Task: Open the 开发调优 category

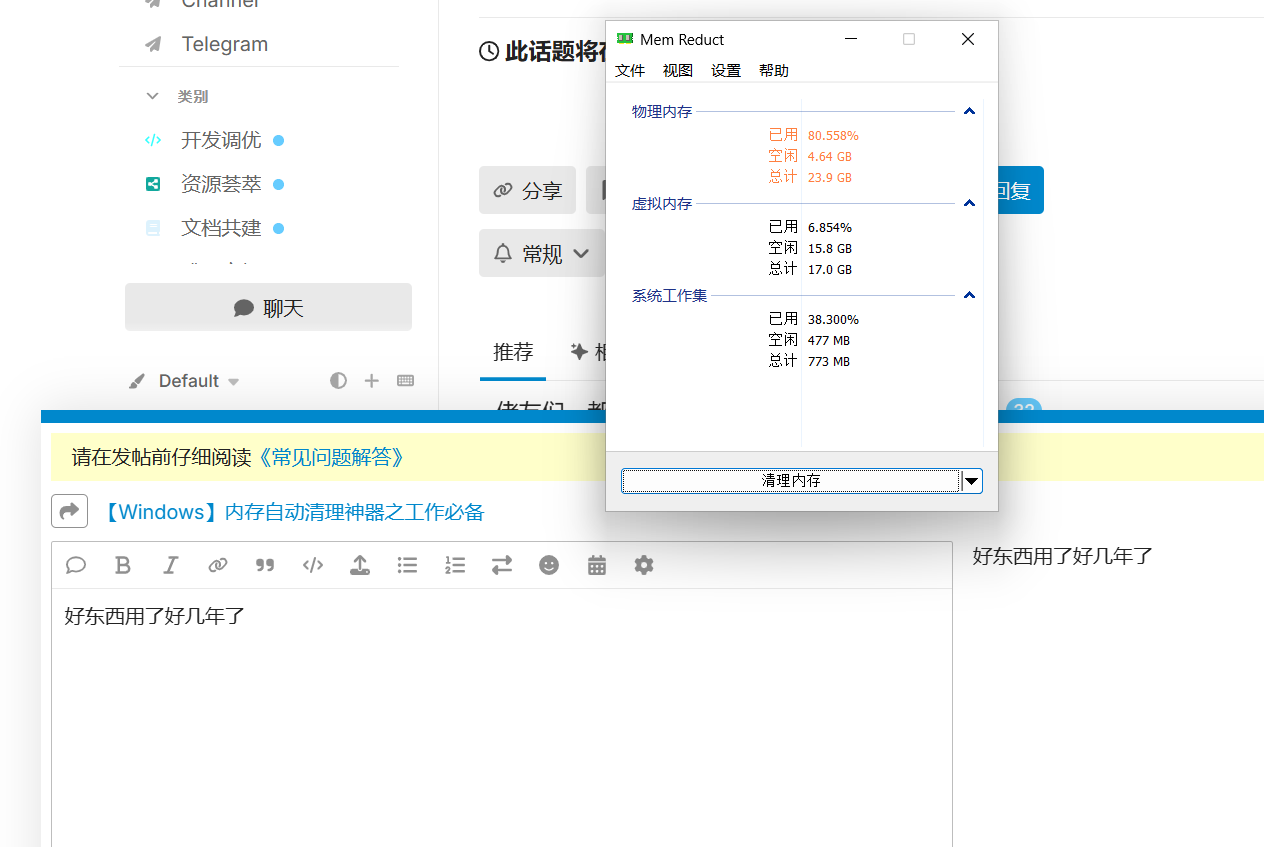Action: pos(221,140)
